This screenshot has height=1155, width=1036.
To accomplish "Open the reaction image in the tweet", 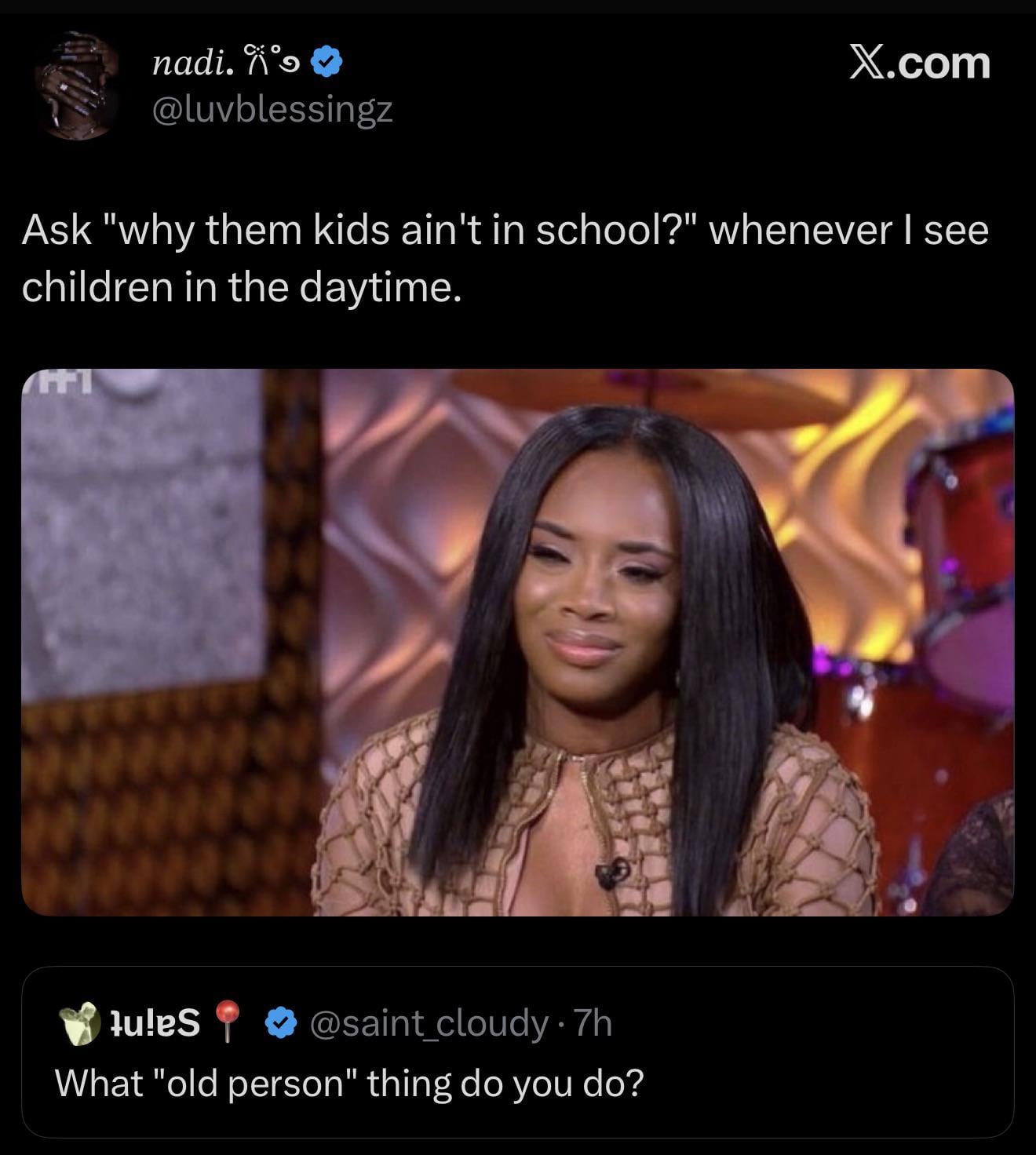I will point(518,642).
